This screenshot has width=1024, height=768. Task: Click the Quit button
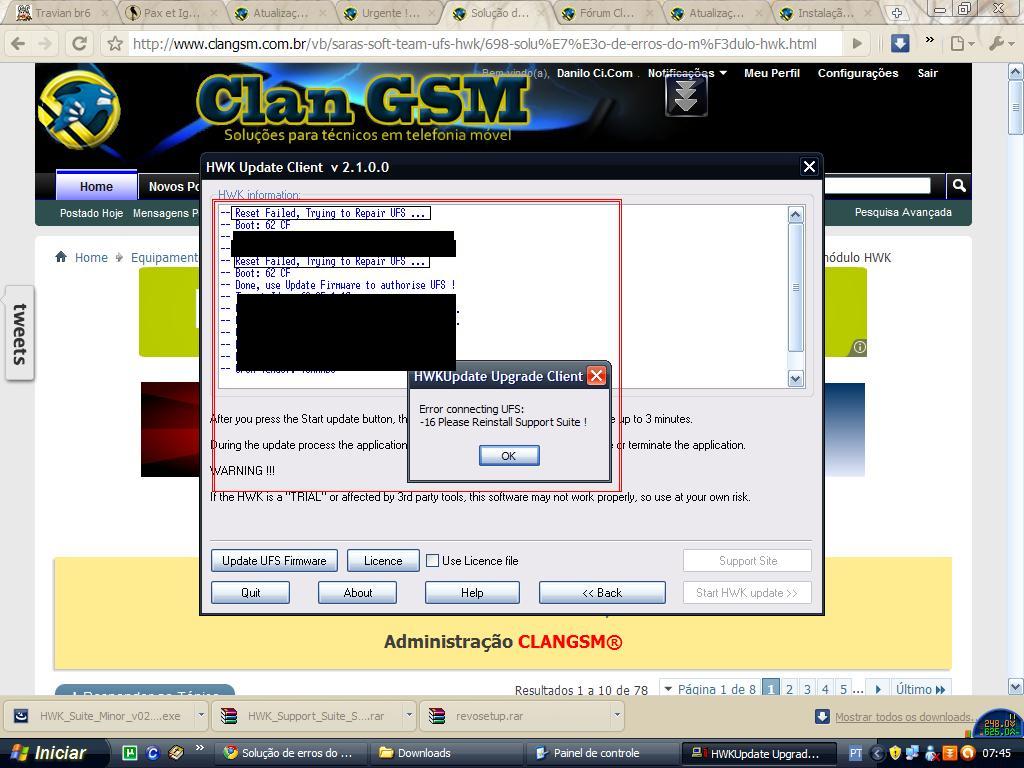(x=250, y=592)
